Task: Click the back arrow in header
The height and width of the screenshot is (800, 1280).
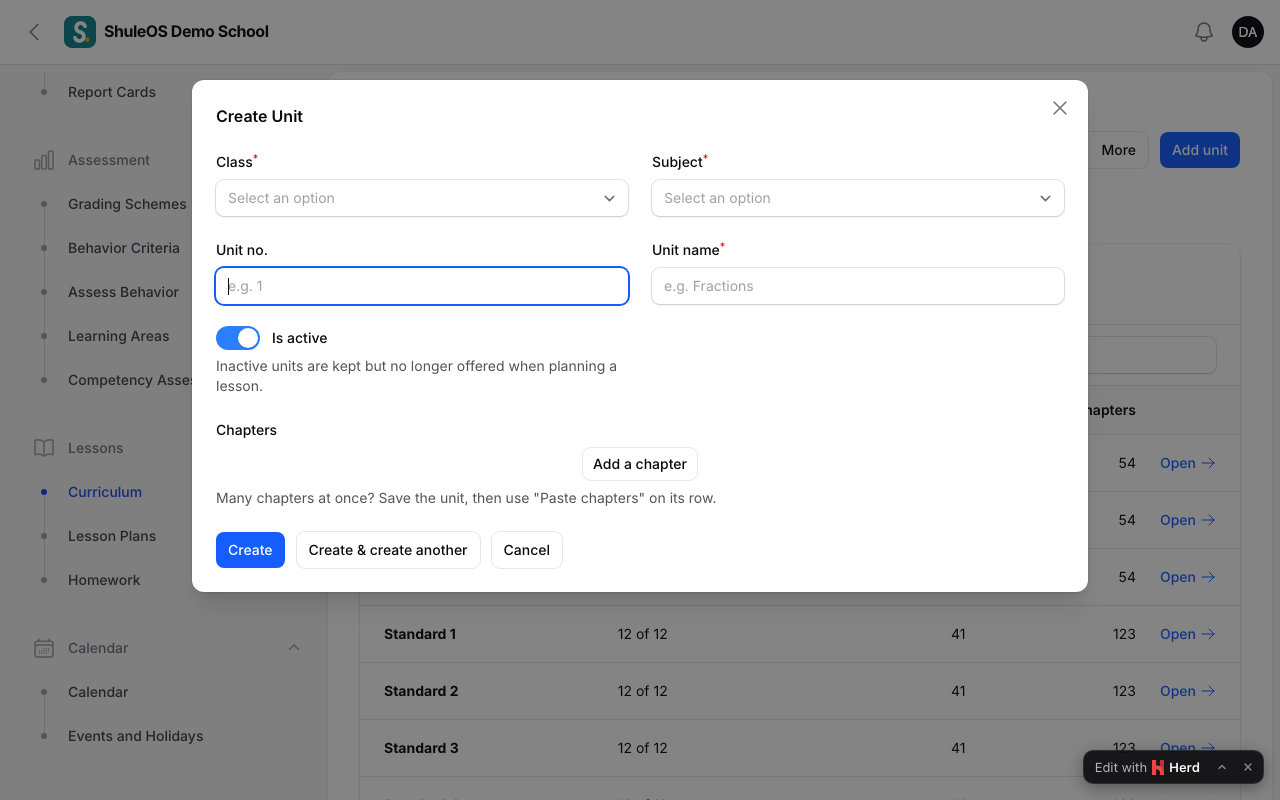Action: point(34,32)
